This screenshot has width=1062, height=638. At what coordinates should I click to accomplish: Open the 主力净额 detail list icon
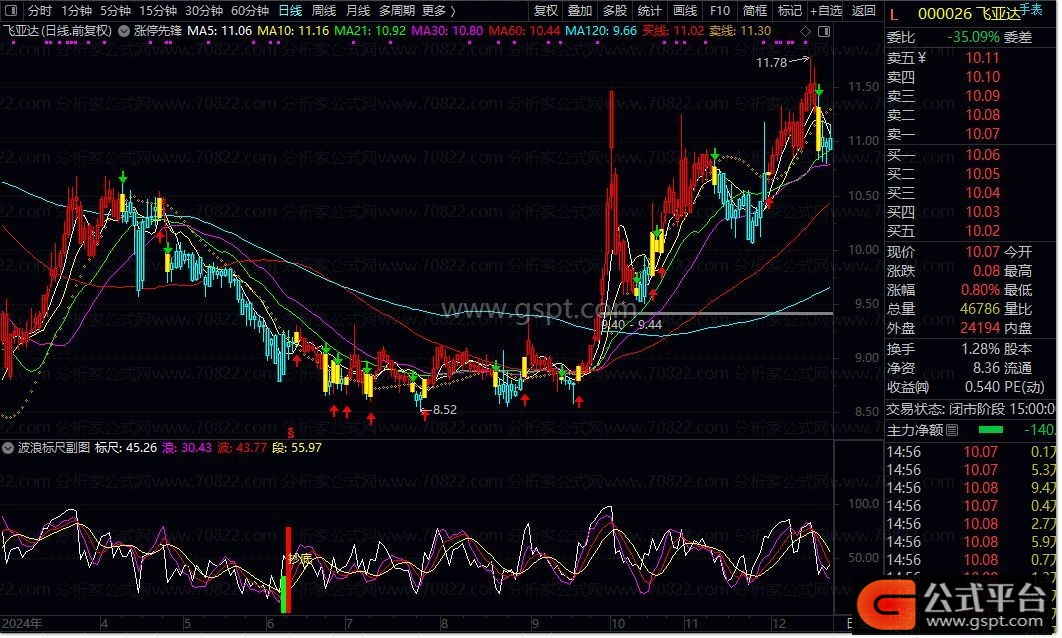pyautogui.click(x=952, y=430)
